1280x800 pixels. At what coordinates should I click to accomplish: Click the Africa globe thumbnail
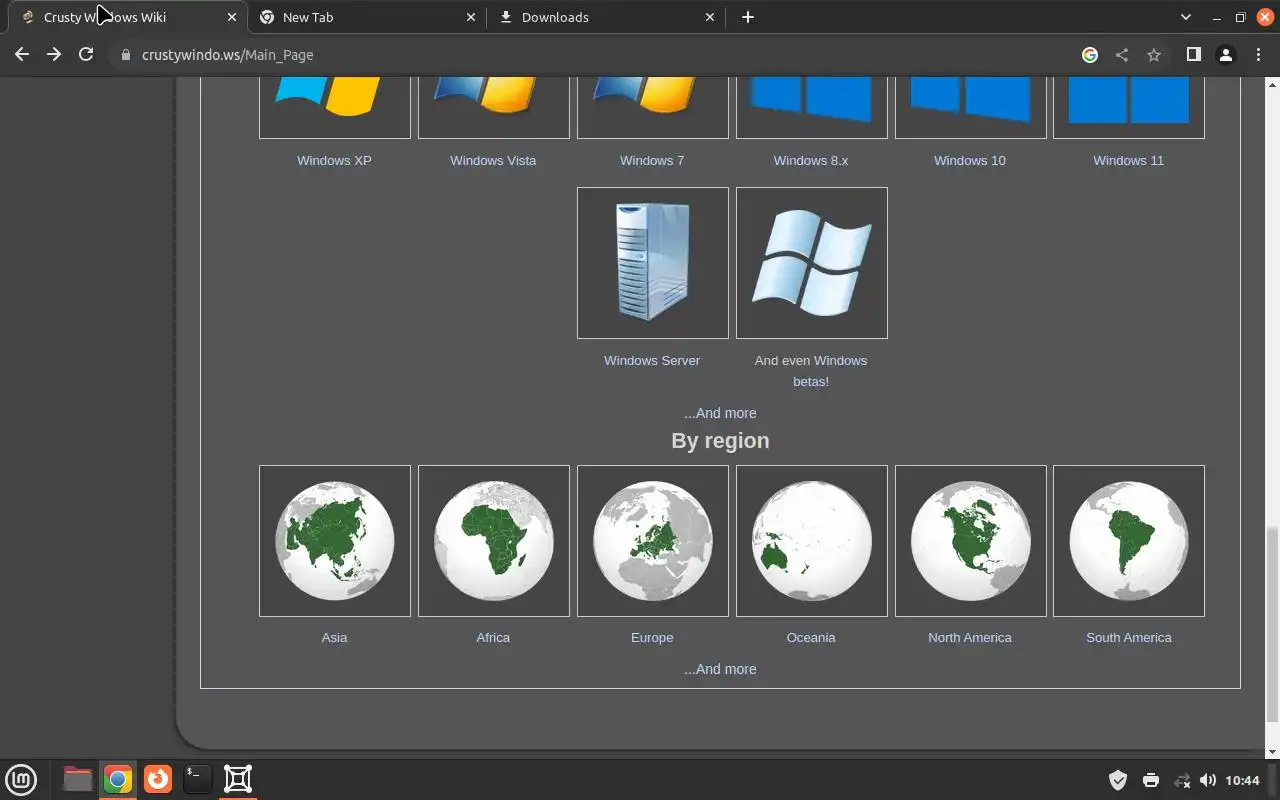[494, 541]
